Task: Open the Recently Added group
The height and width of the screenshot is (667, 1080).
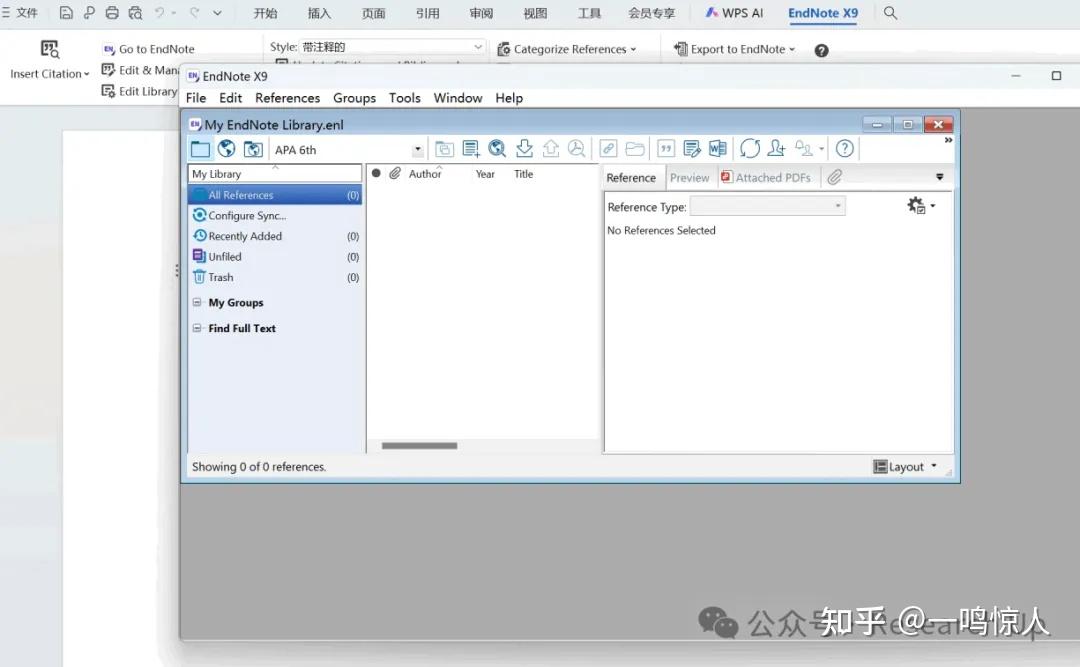Action: 245,235
